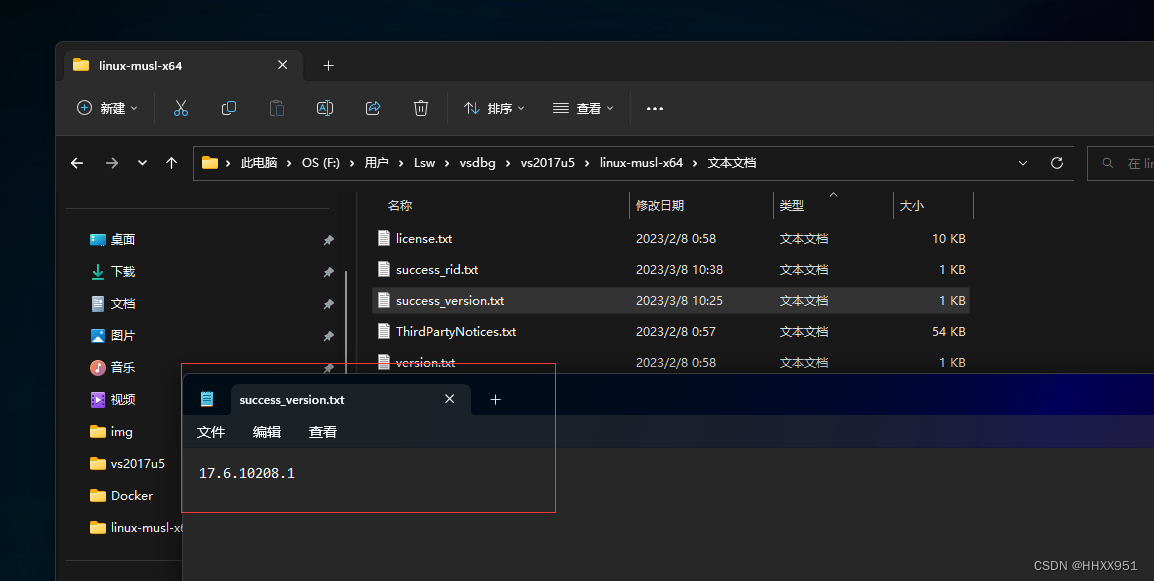The width and height of the screenshot is (1154, 581).
Task: Open the See more ellipsis menu
Action: tap(655, 108)
